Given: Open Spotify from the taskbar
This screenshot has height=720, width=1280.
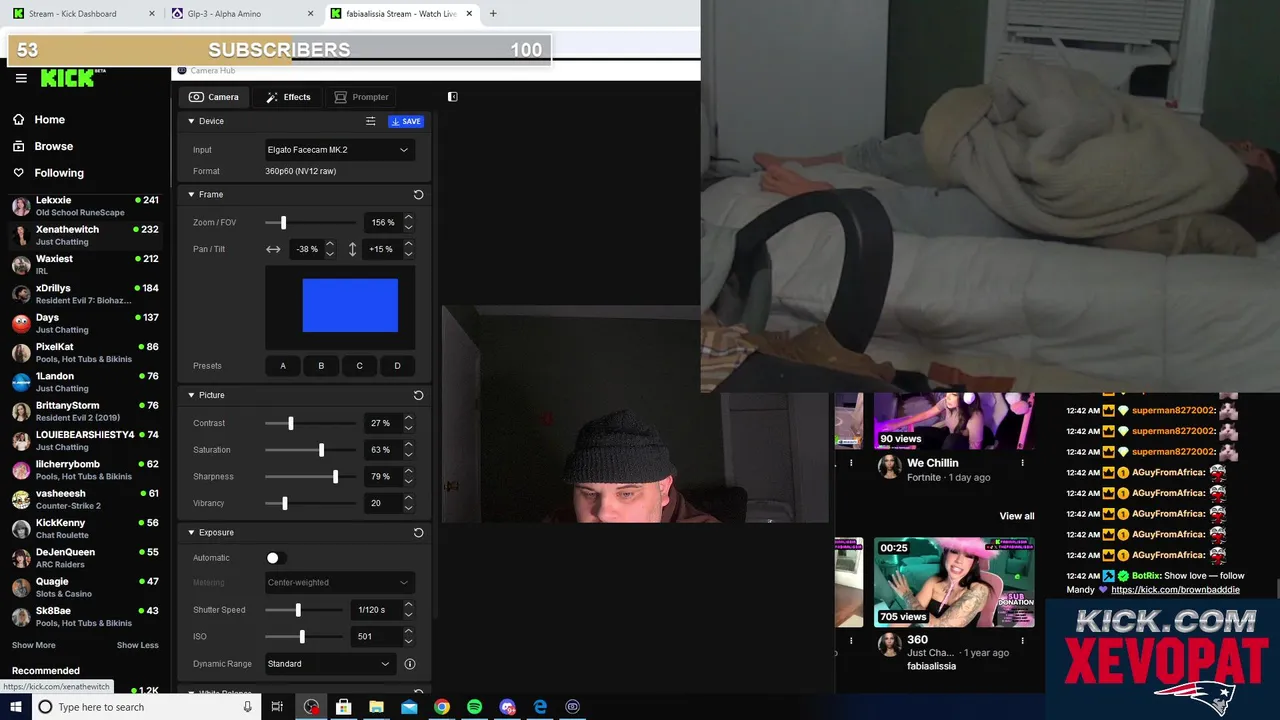Looking at the screenshot, I should pyautogui.click(x=474, y=707).
